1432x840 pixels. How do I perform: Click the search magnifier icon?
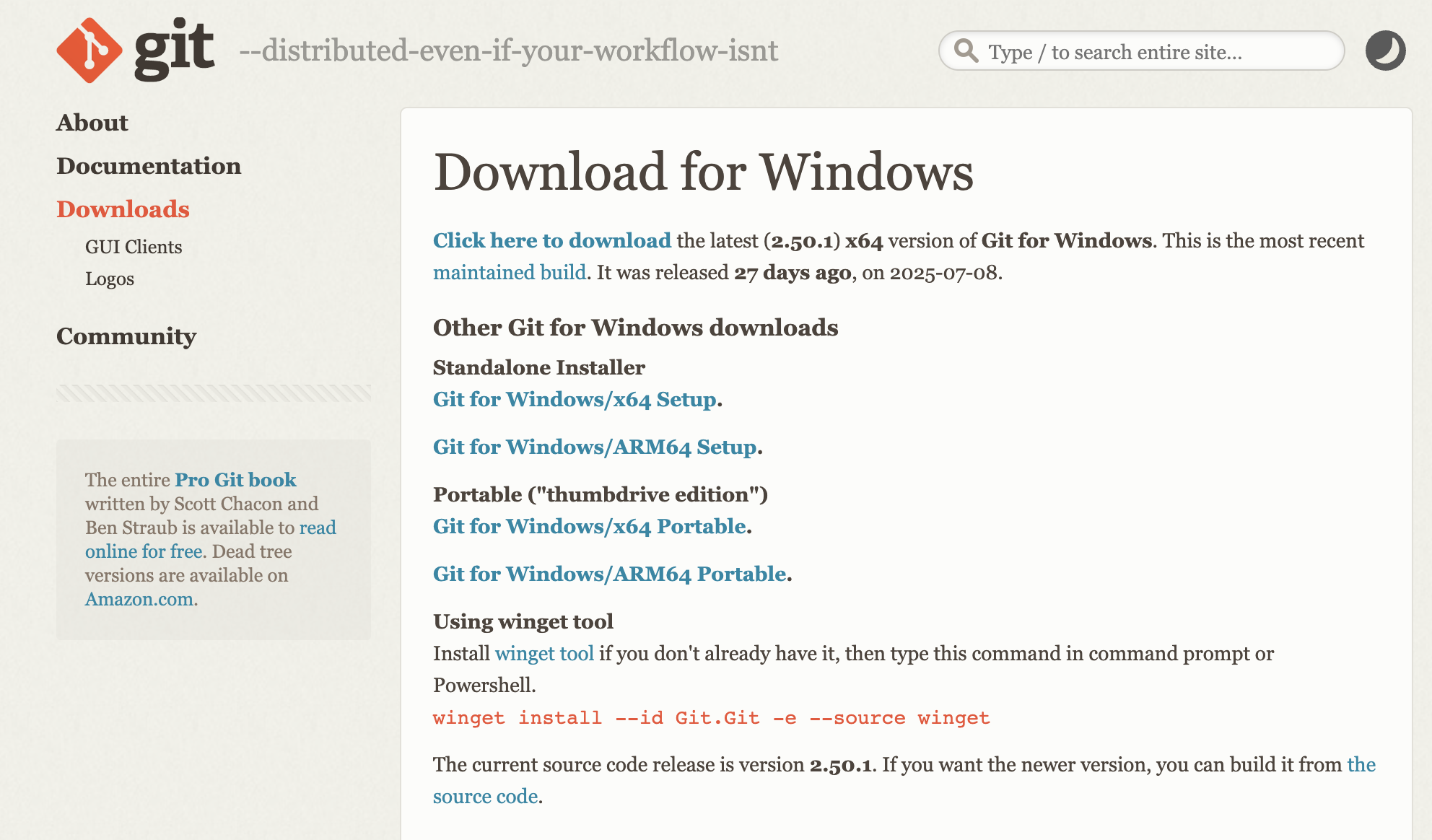point(967,51)
